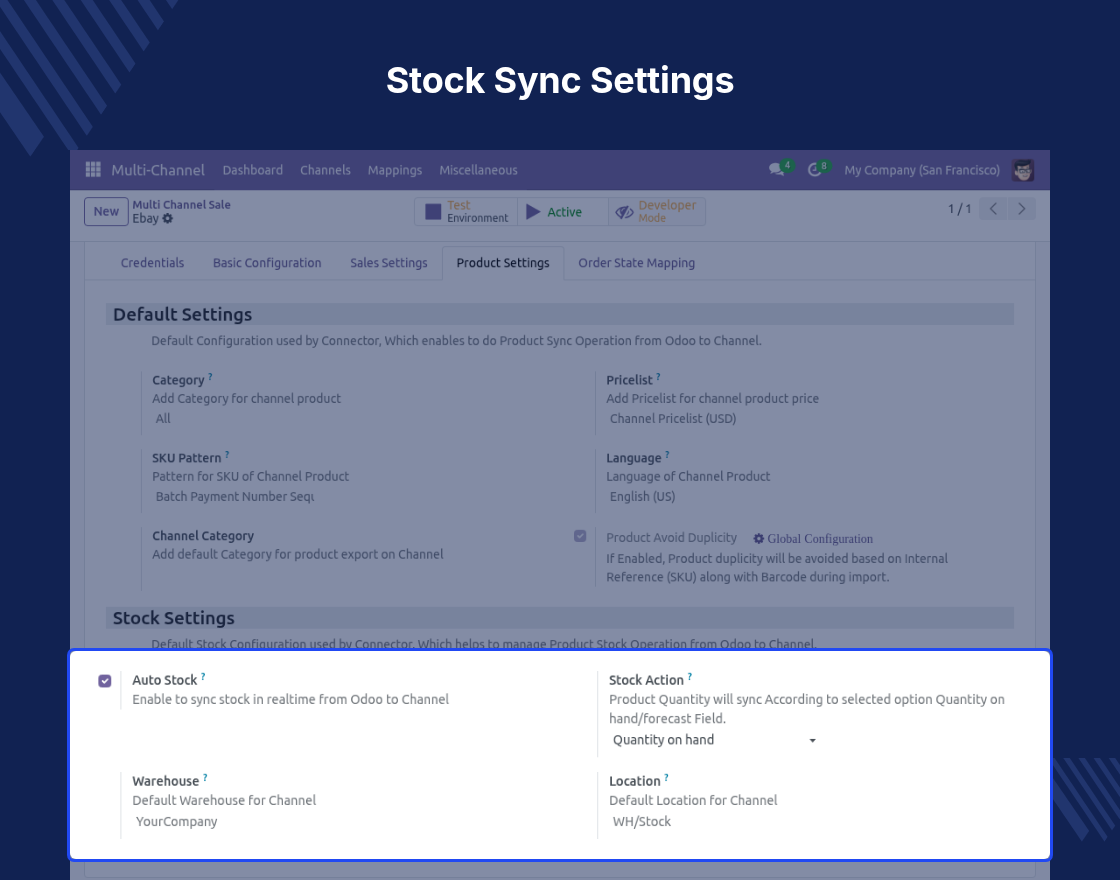Switch to the Sales Settings tab

(389, 263)
